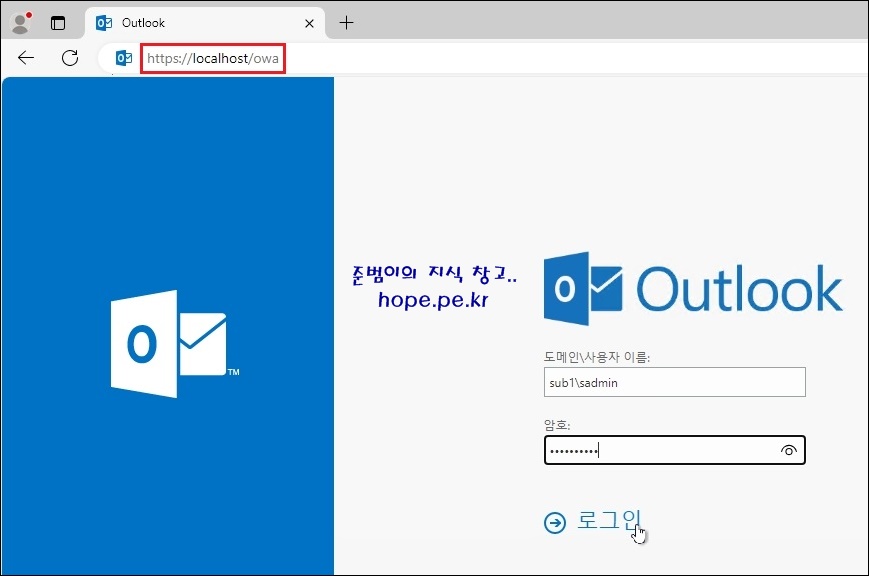Select the Outlook browser tab

pyautogui.click(x=205, y=23)
